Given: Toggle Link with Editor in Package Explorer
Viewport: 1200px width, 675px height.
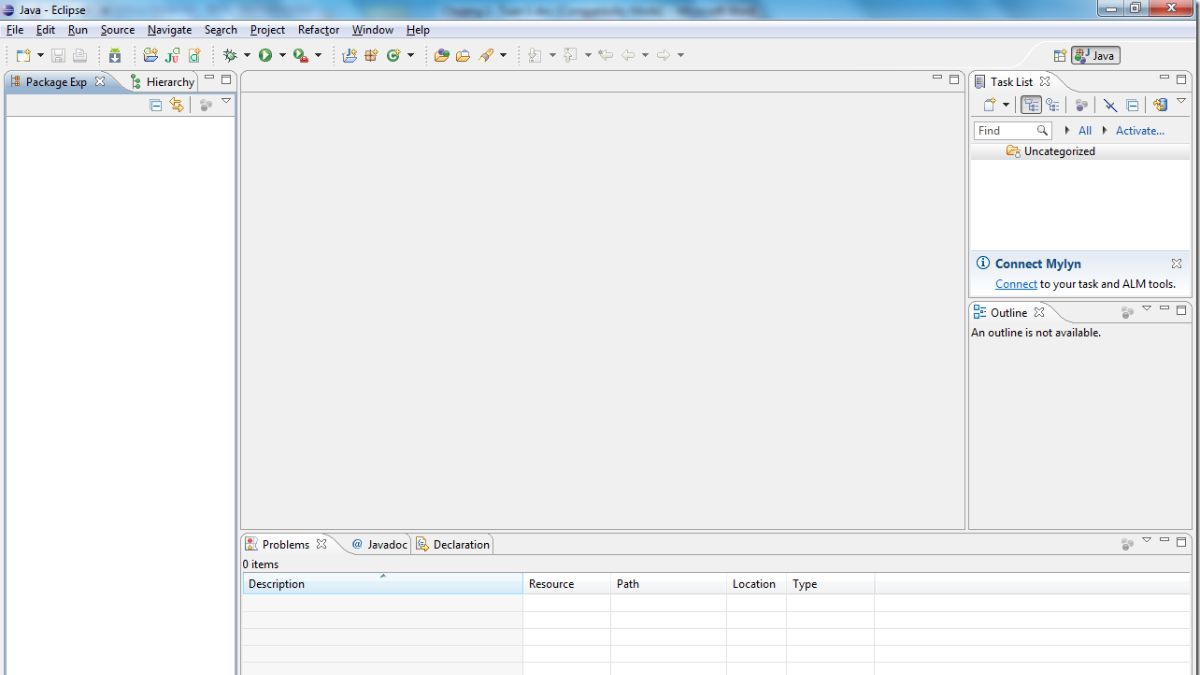Looking at the screenshot, I should click(x=177, y=104).
